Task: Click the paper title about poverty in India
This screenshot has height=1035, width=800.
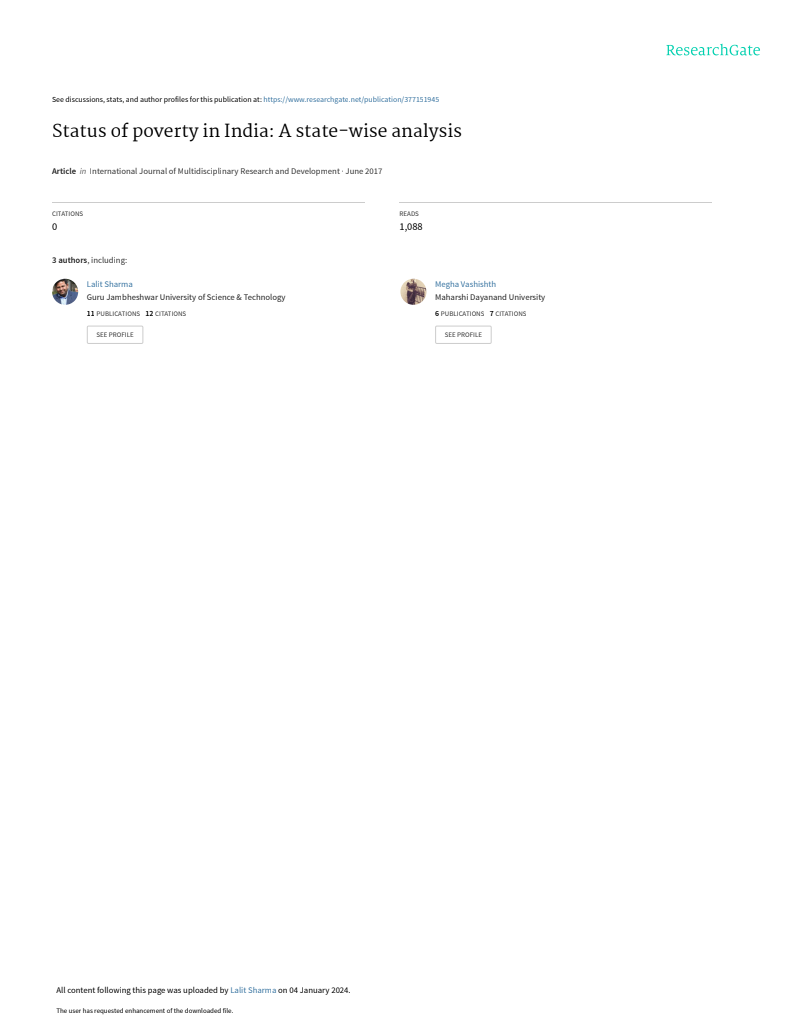Action: click(x=256, y=131)
